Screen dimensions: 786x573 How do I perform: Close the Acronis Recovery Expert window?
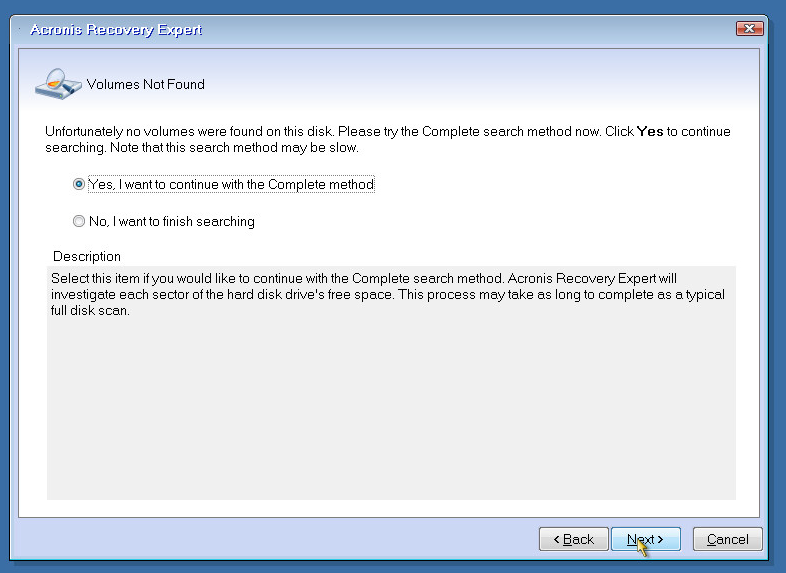(x=750, y=28)
